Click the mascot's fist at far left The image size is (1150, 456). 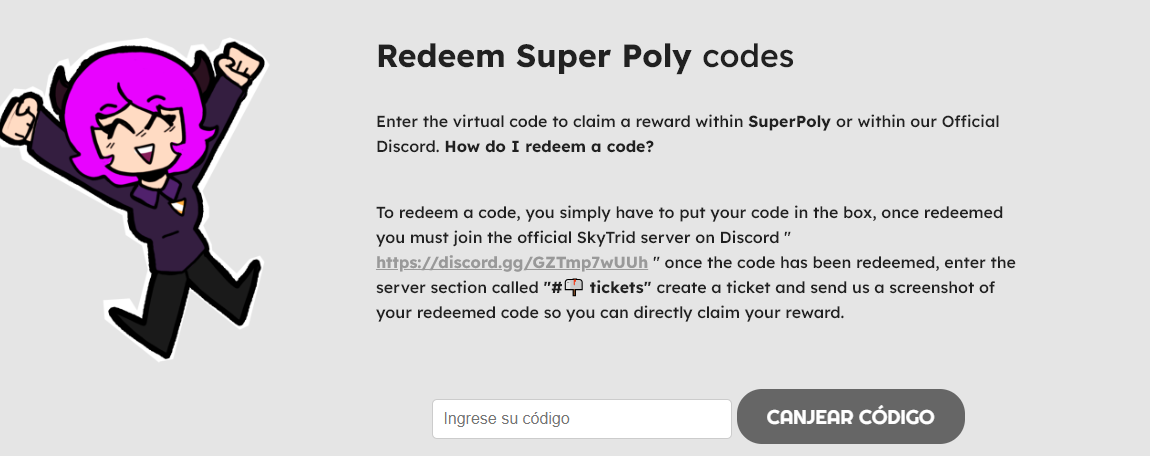20,119
